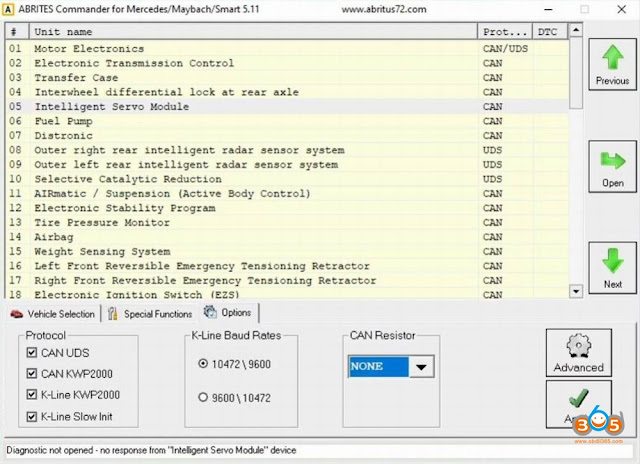Select Selective Catalytic Reduction row
Viewport: 640px width, 464px height.
(287, 179)
